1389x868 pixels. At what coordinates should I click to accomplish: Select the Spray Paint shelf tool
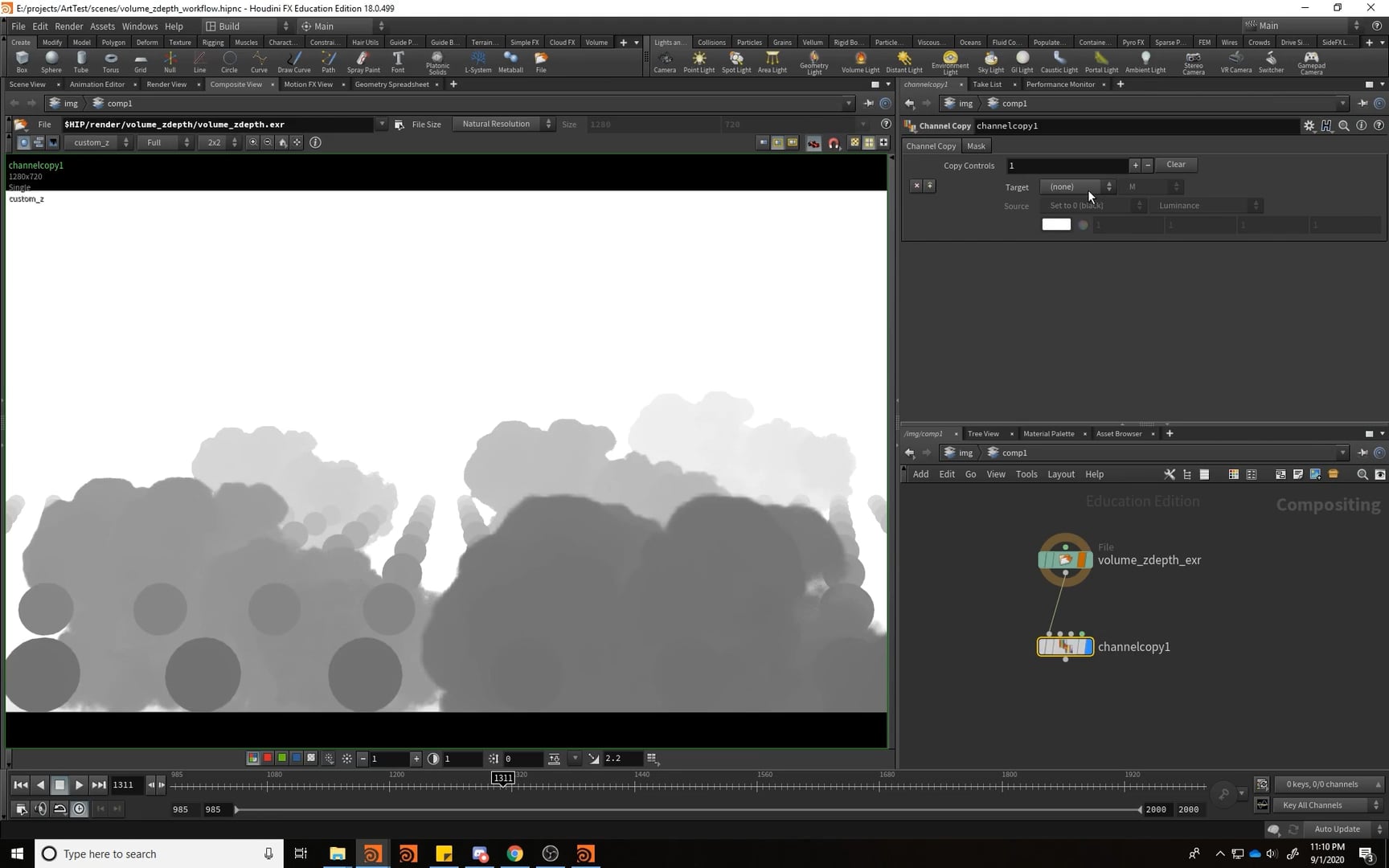(x=363, y=62)
